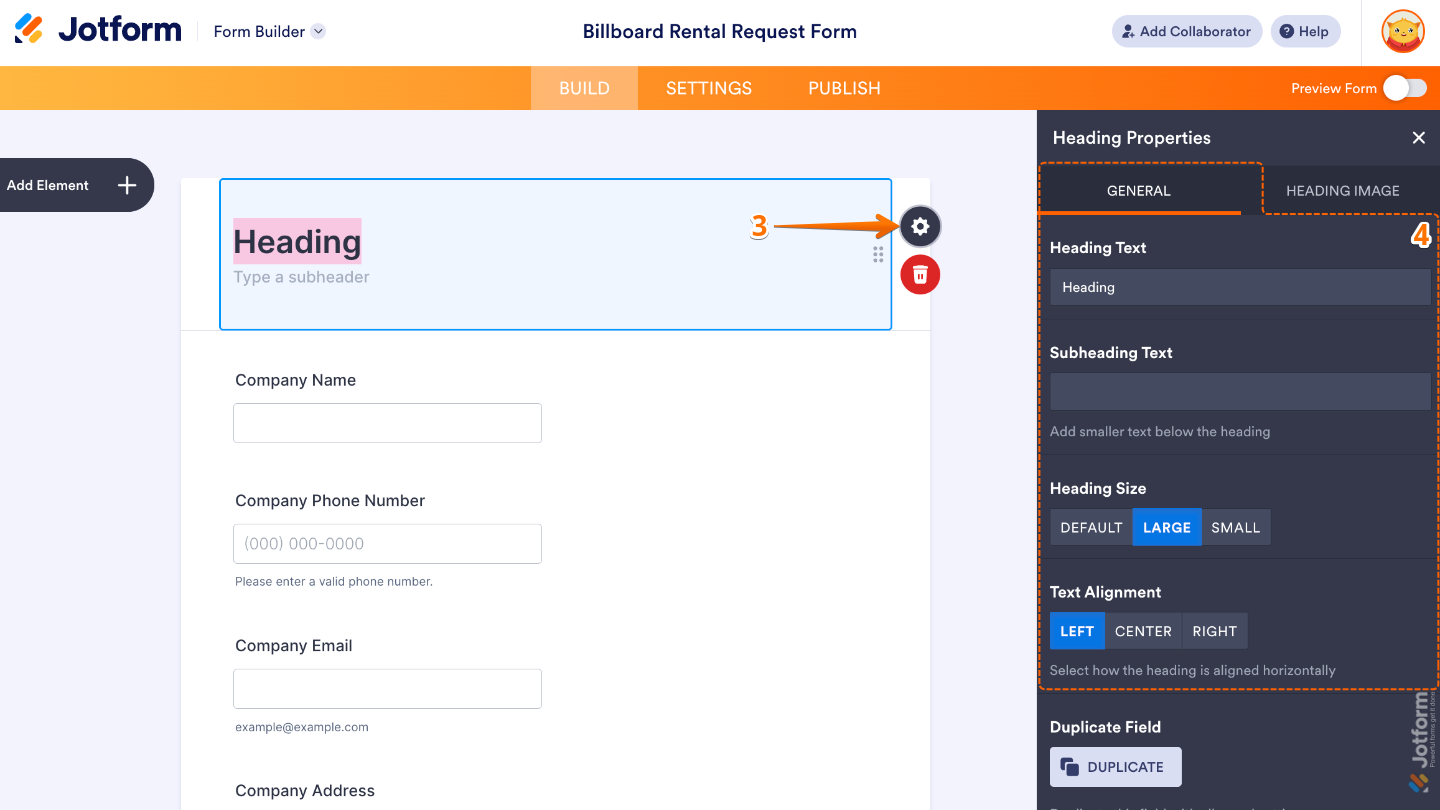Expand the Form Builder dropdown chevron
Viewport: 1440px width, 810px height.
click(x=318, y=31)
